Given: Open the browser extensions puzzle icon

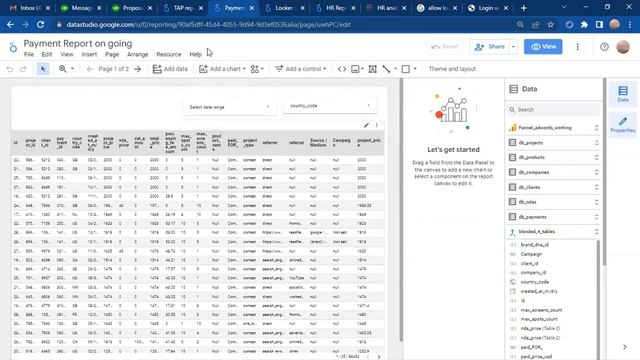Looking at the screenshot, I should click(584, 24).
